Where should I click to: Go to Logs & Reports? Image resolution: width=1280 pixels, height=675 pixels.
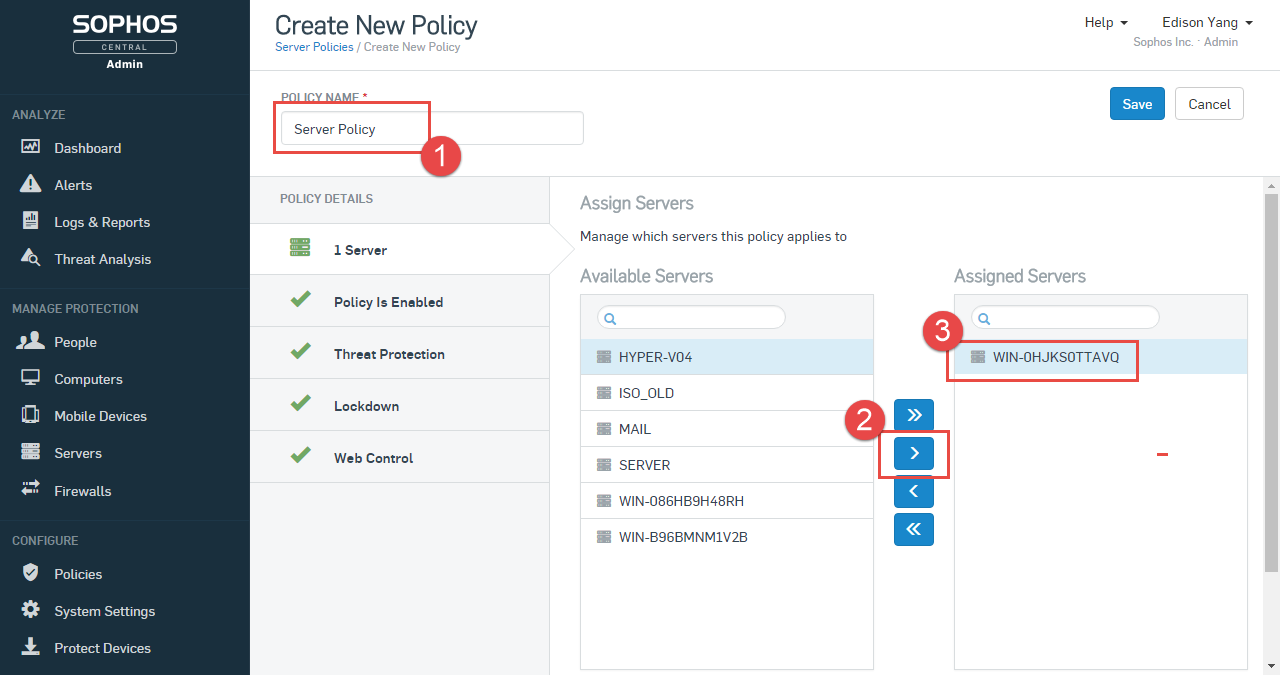102,222
